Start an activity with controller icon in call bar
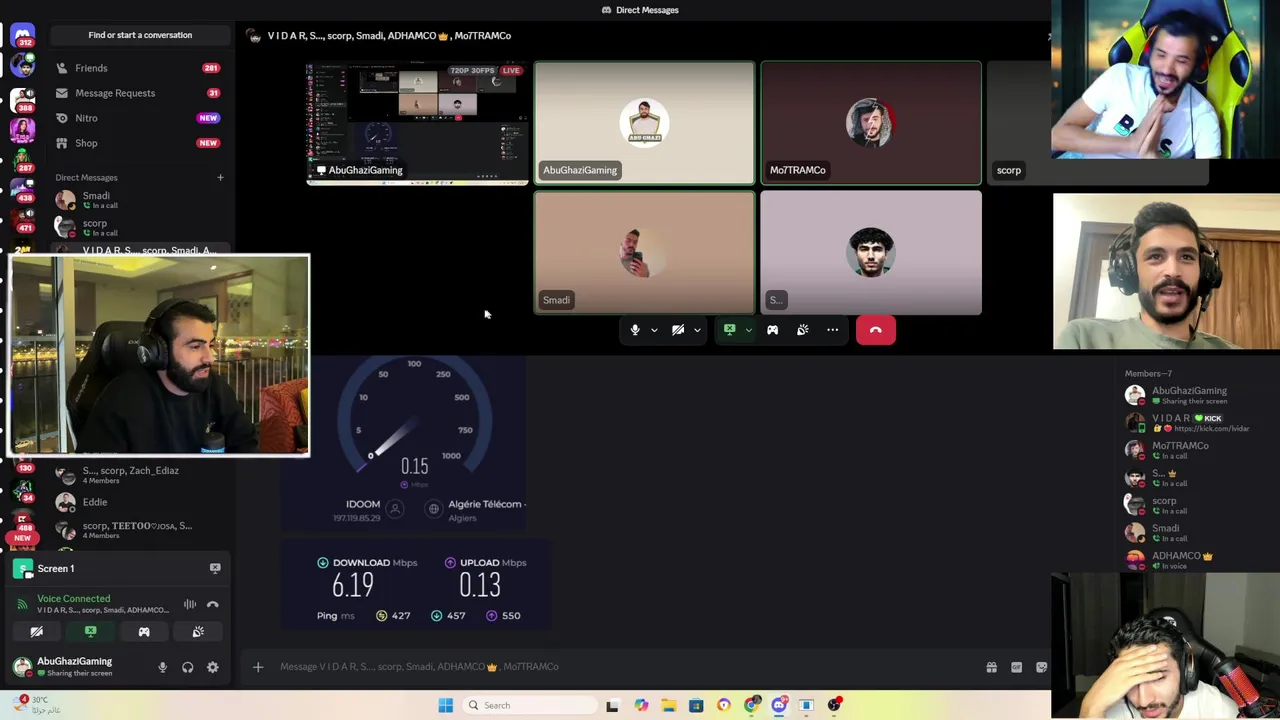 pos(772,330)
